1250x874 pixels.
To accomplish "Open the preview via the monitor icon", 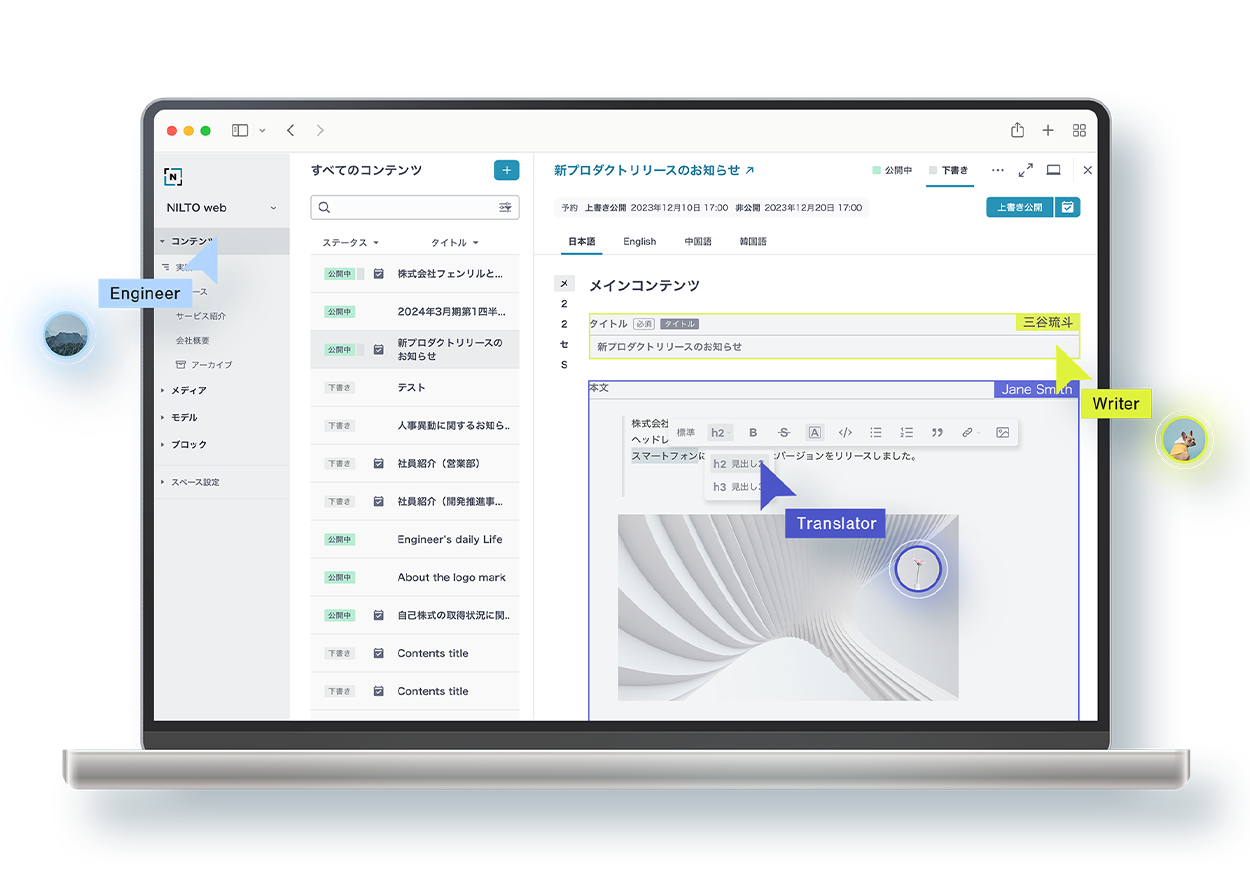I will coord(1052,170).
